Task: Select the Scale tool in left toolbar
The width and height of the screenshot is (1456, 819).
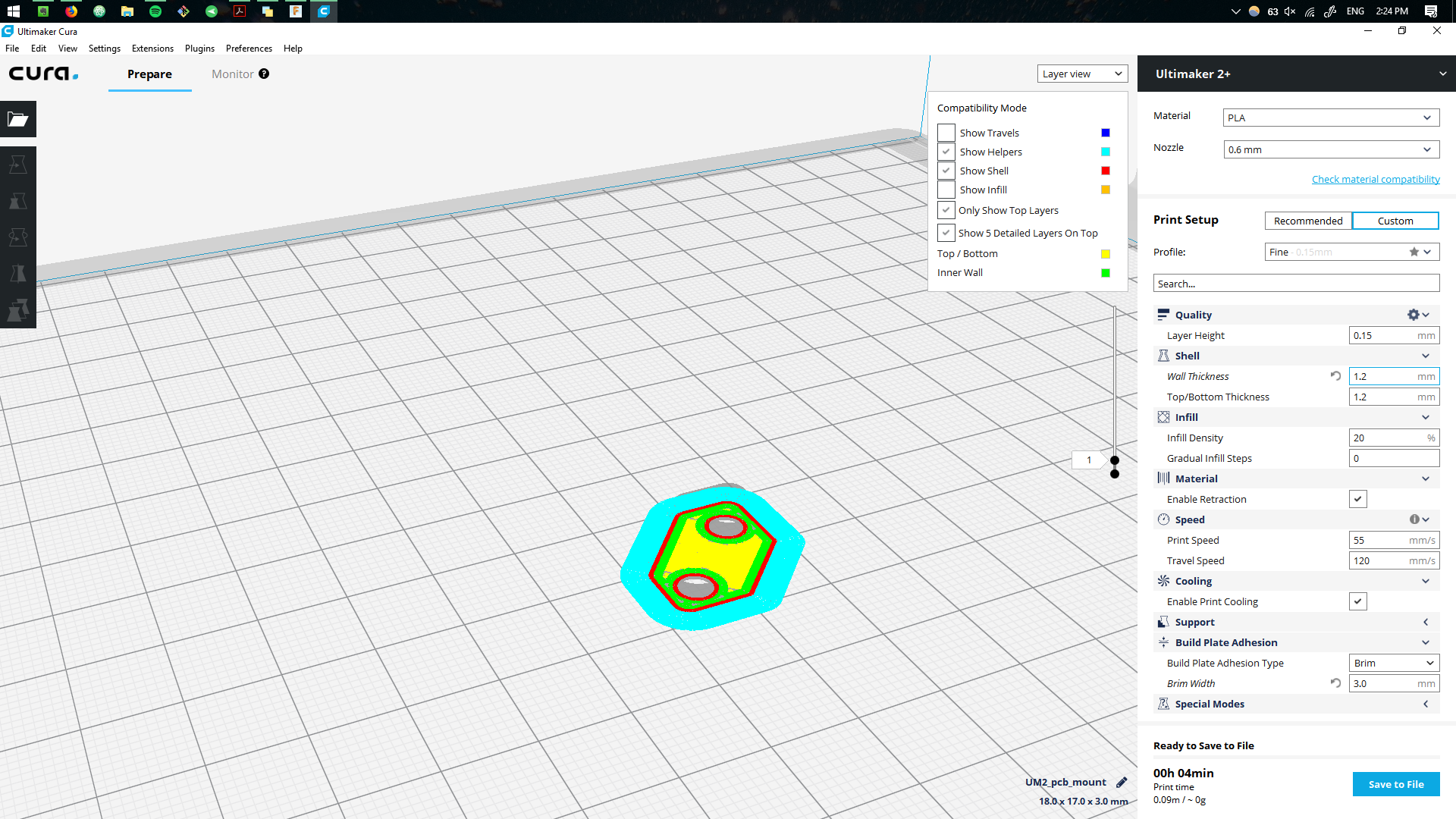Action: 18,201
